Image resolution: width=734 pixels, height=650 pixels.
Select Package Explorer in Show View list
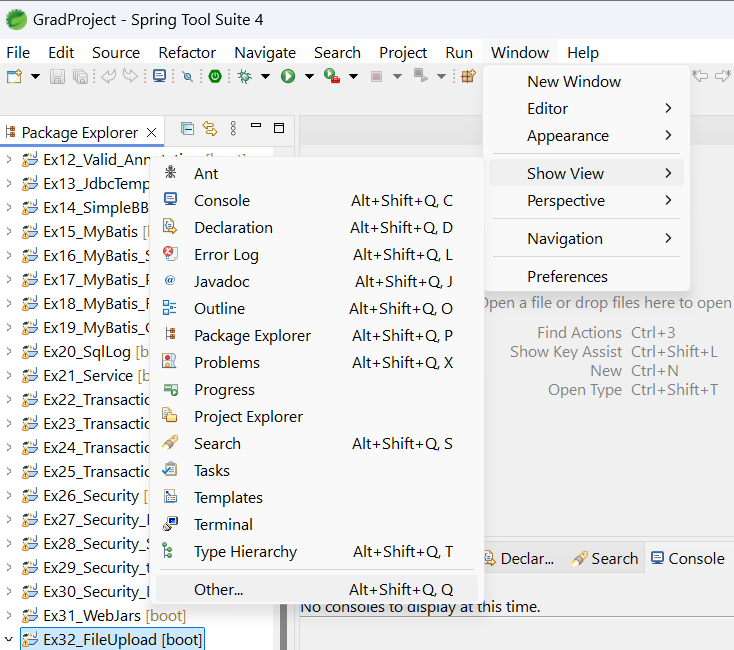click(x=316, y=336)
